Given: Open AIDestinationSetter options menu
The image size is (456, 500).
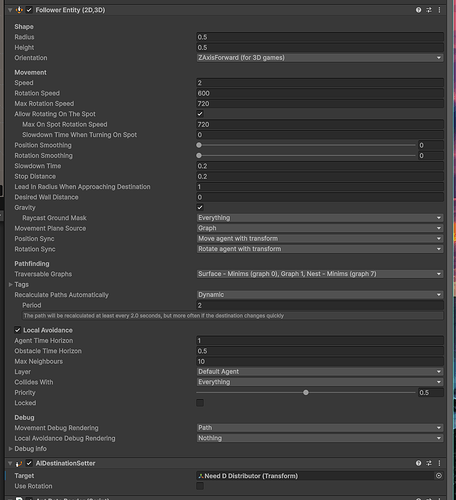Looking at the screenshot, I should pos(439,463).
